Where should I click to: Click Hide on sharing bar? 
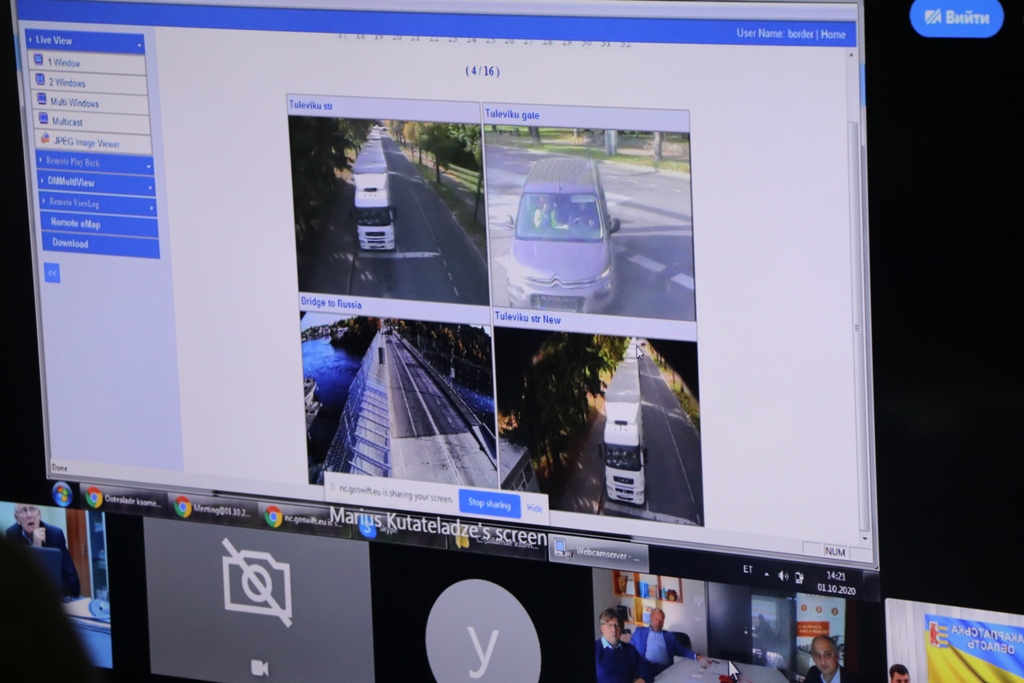click(x=534, y=508)
